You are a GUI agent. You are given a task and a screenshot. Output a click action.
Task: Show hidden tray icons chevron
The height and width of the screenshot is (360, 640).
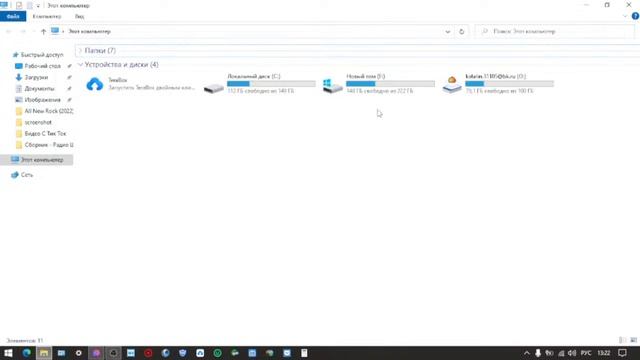pyautogui.click(x=527, y=353)
